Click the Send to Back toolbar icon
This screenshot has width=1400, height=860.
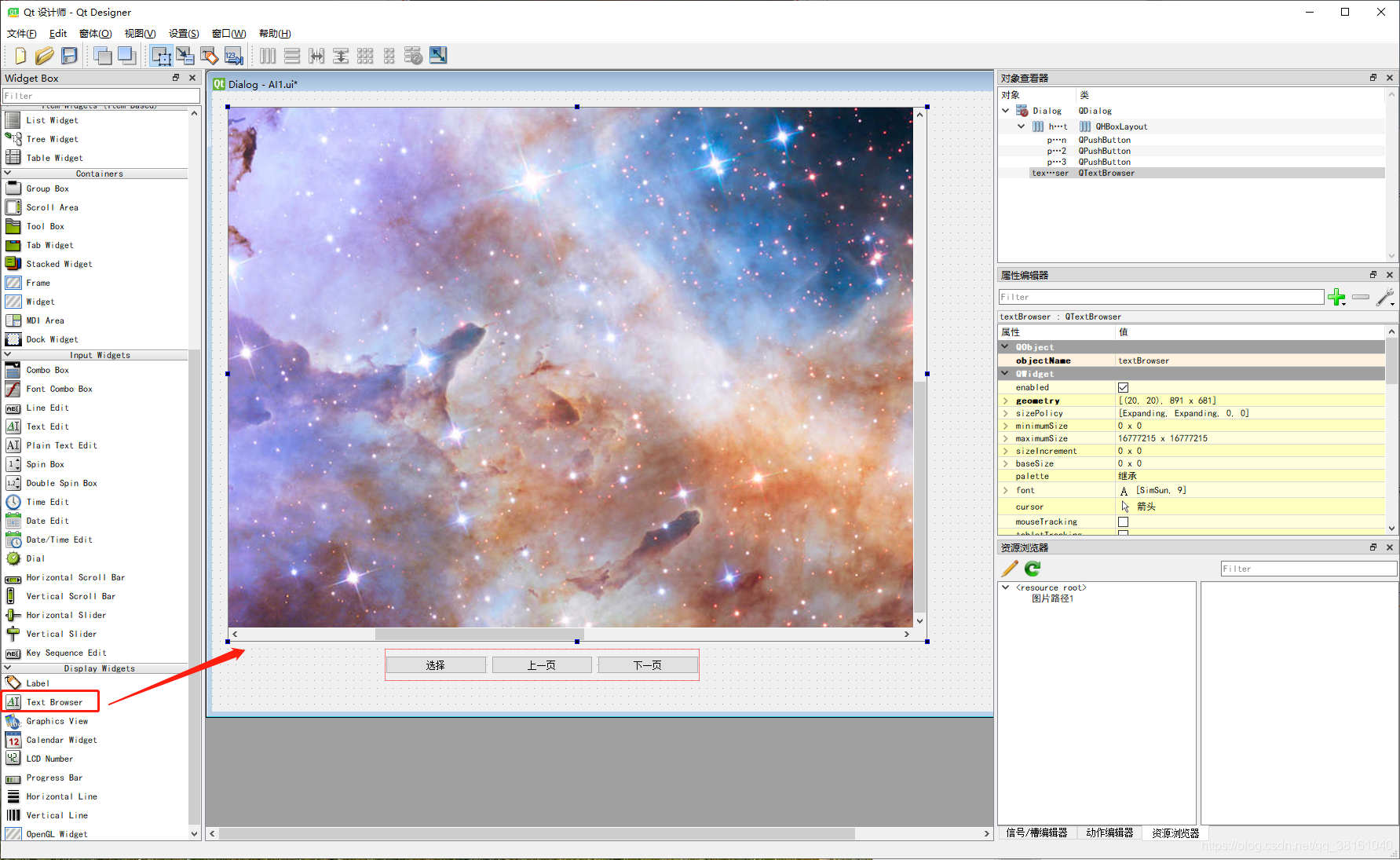coord(102,56)
